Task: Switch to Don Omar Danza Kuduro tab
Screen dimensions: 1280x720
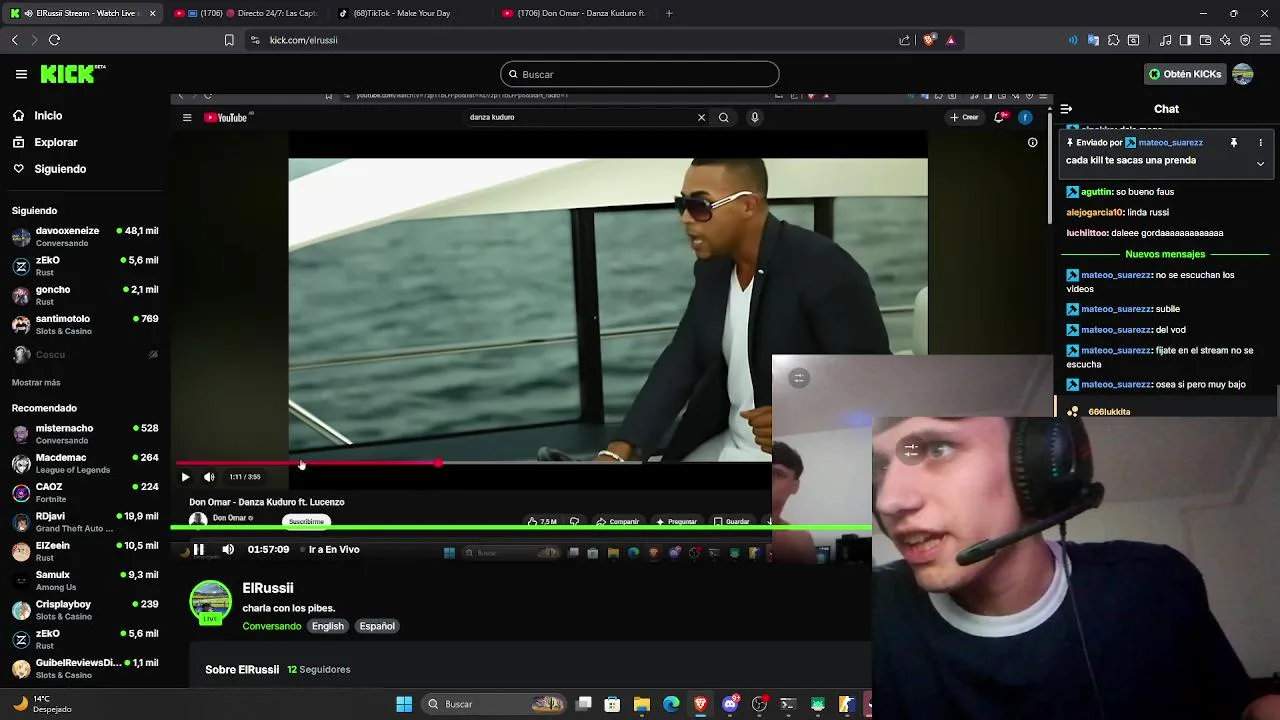Action: (573, 13)
